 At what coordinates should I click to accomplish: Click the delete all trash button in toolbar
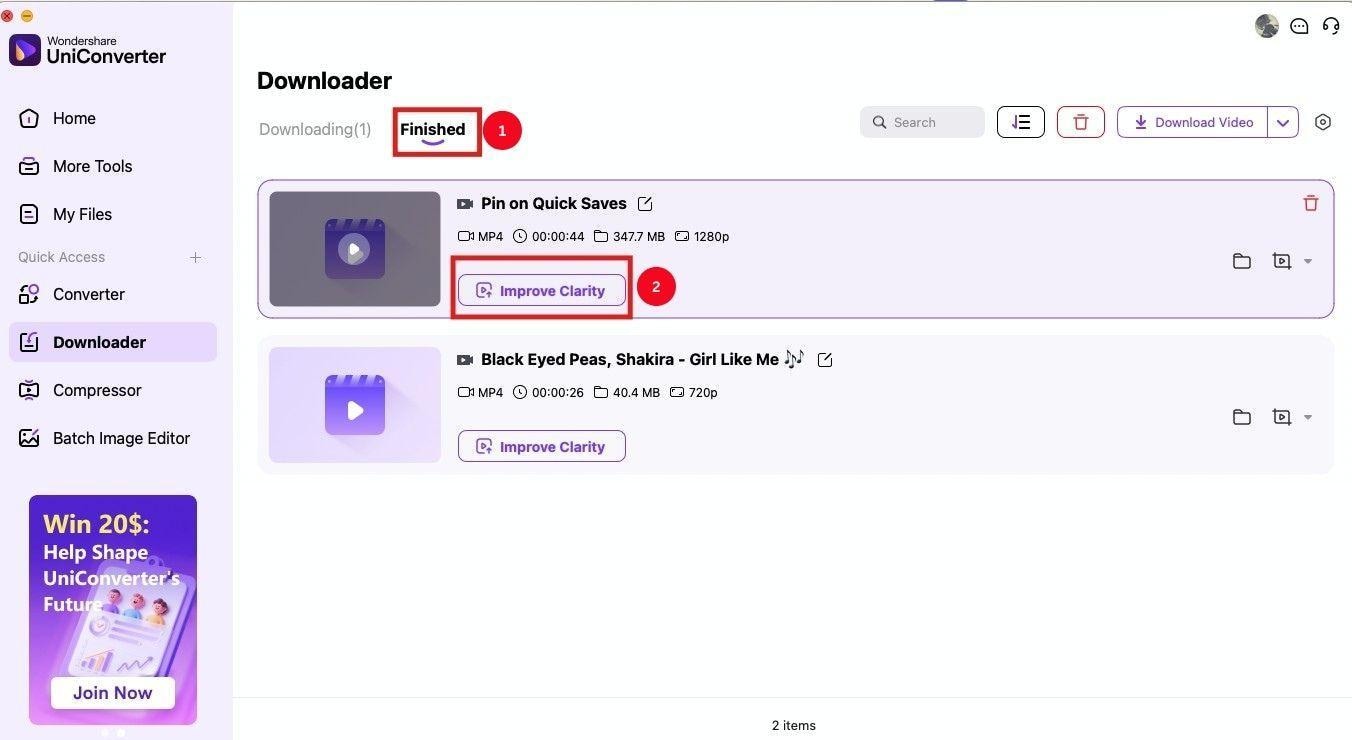[1081, 122]
